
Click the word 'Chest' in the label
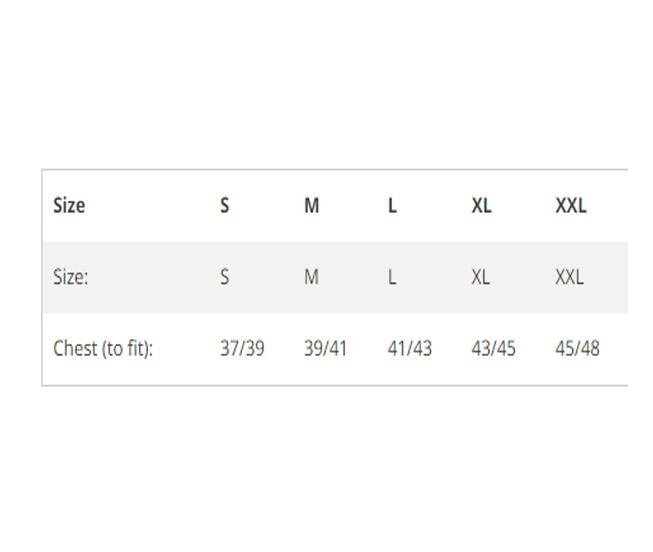75,348
